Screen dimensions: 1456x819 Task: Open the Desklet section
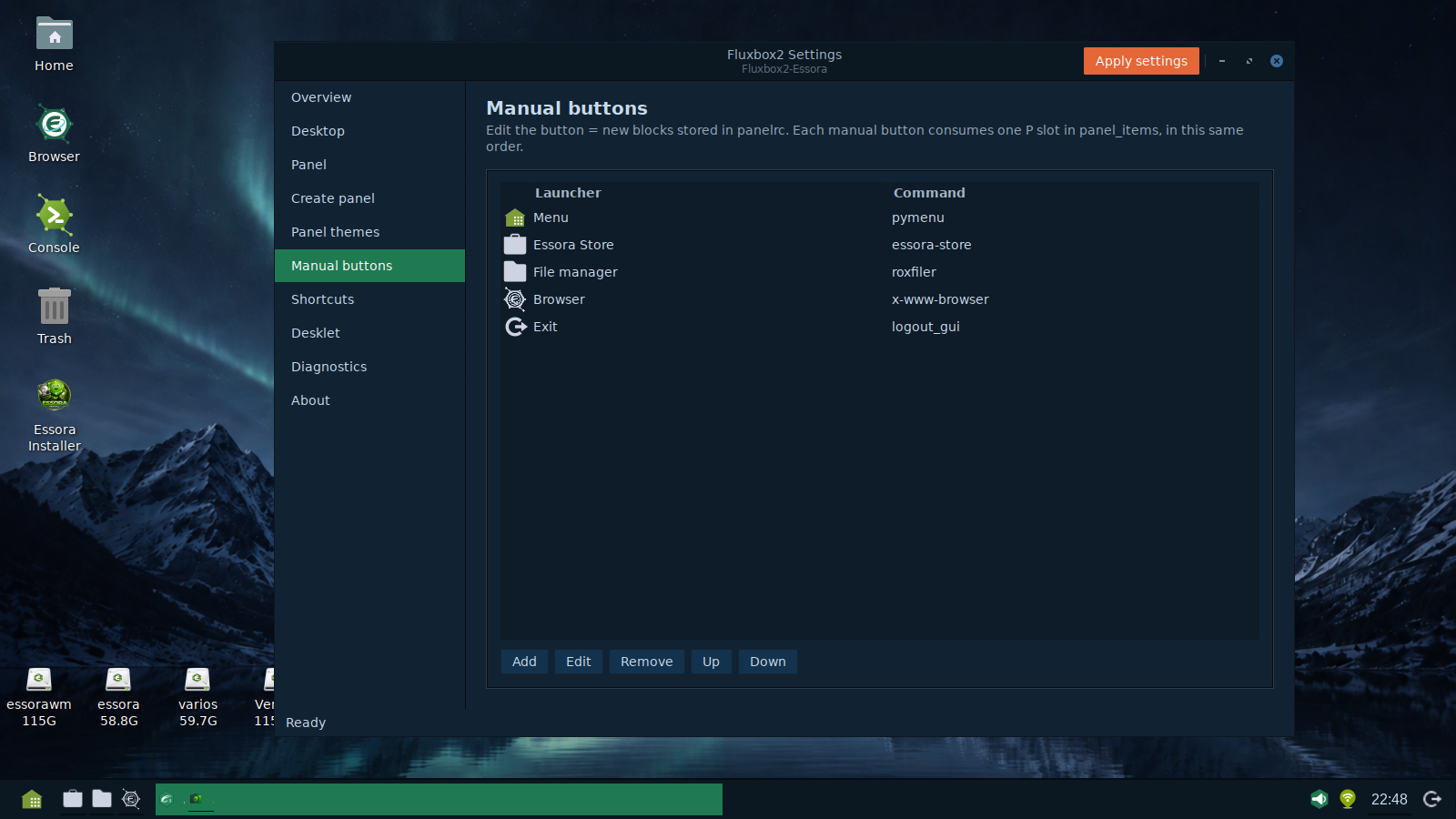pyautogui.click(x=369, y=333)
